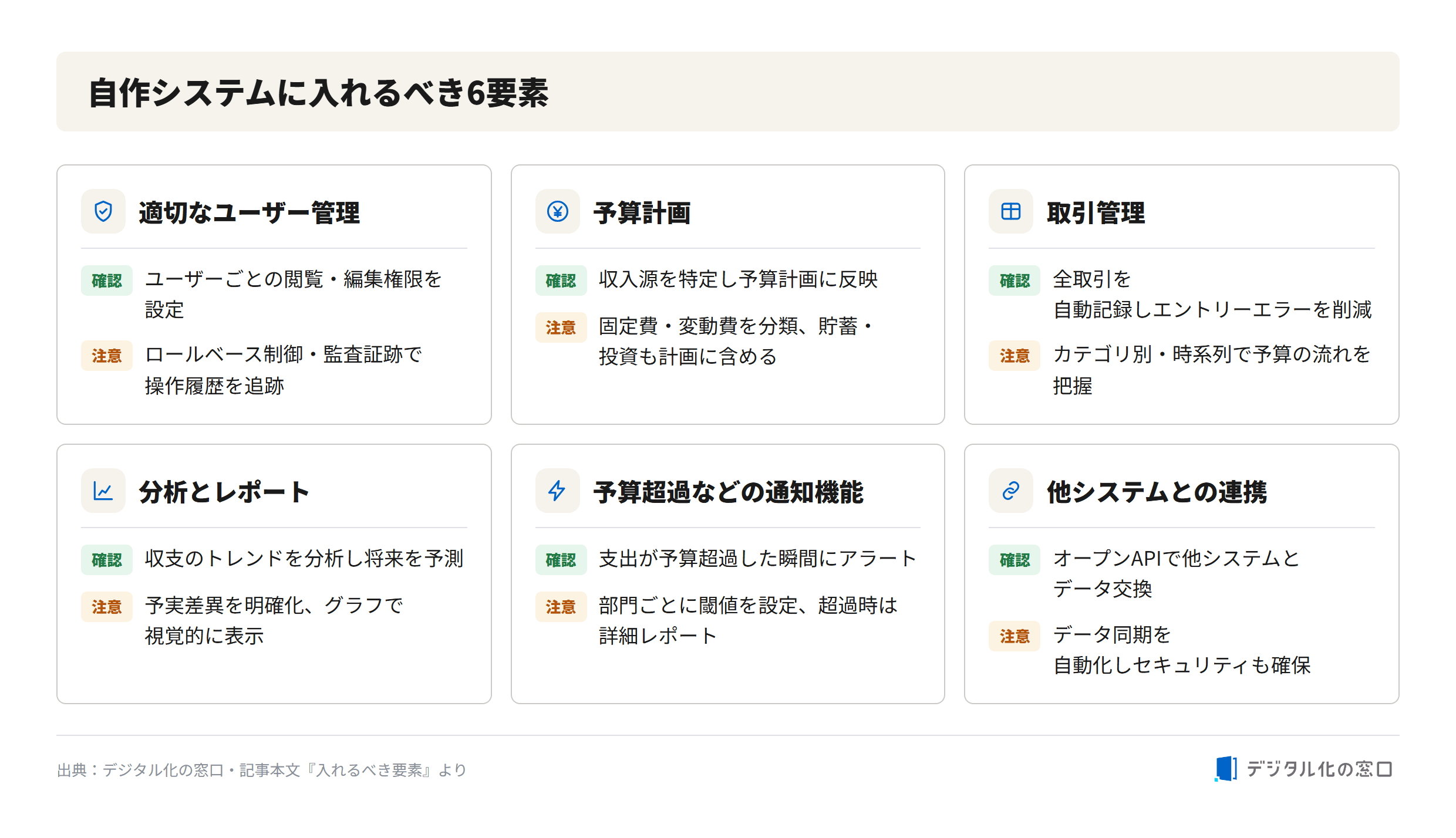Click the chain link icon beside 他システムとの連携
The height and width of the screenshot is (838, 1456).
[x=1010, y=491]
